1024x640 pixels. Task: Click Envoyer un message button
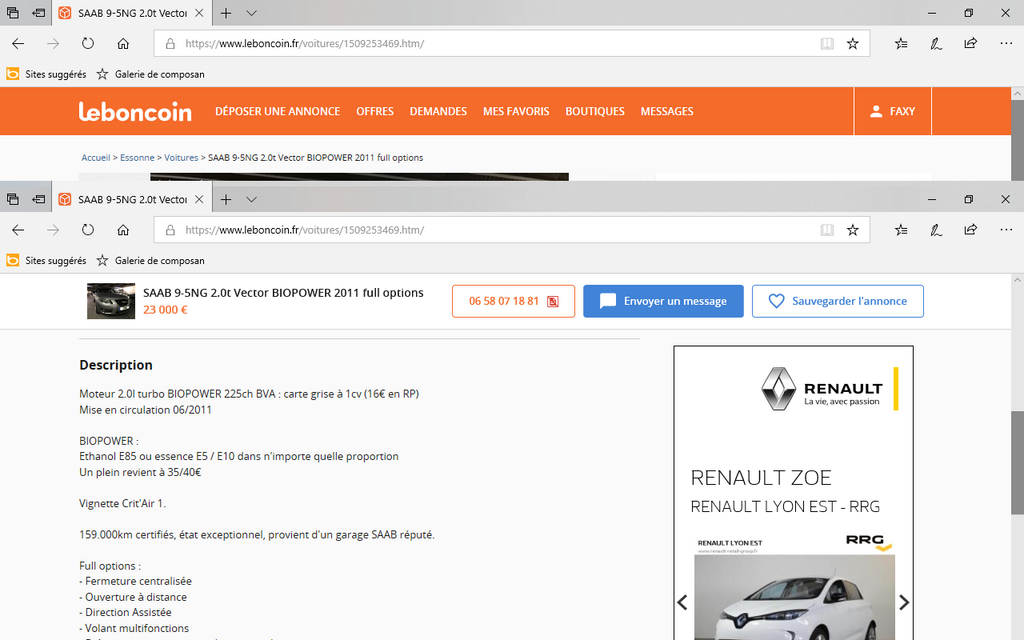pyautogui.click(x=663, y=301)
